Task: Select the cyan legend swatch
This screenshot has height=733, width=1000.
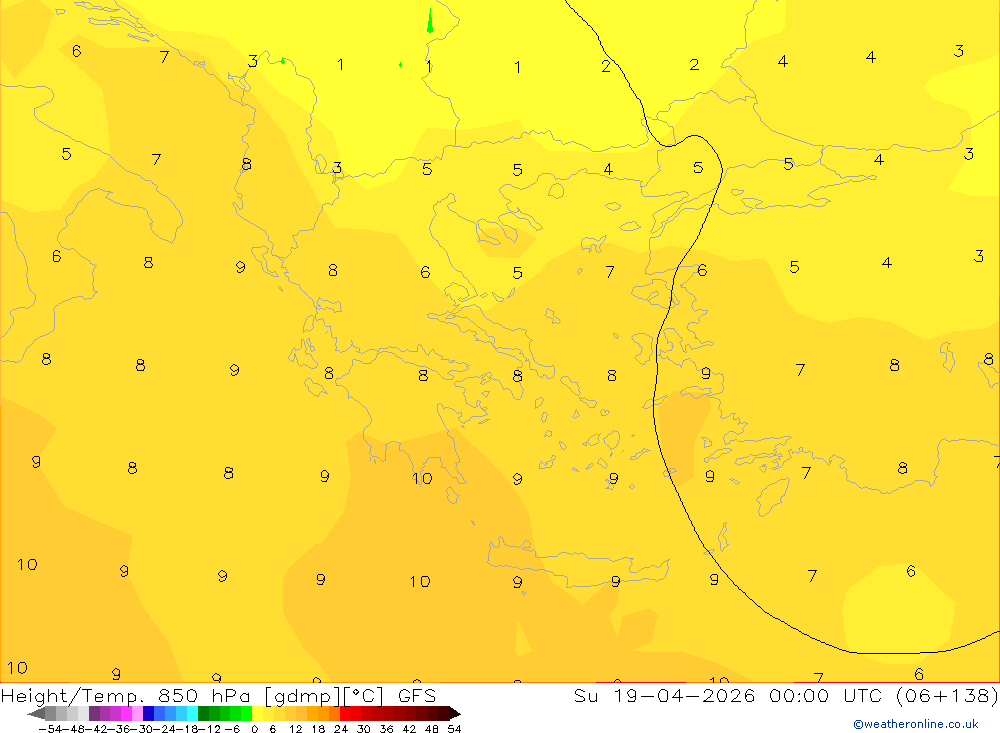Action: (x=192, y=713)
